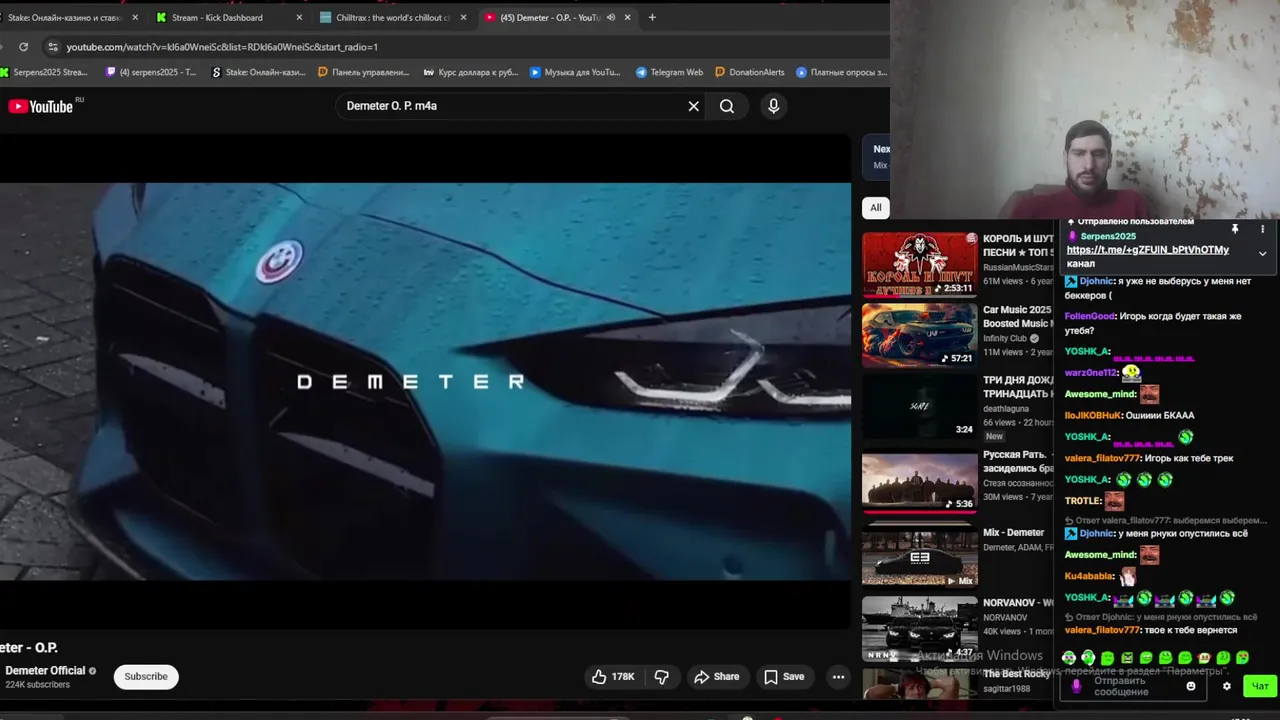The image size is (1280, 720).
Task: Open emoji picker in chat message box
Action: (x=1191, y=686)
